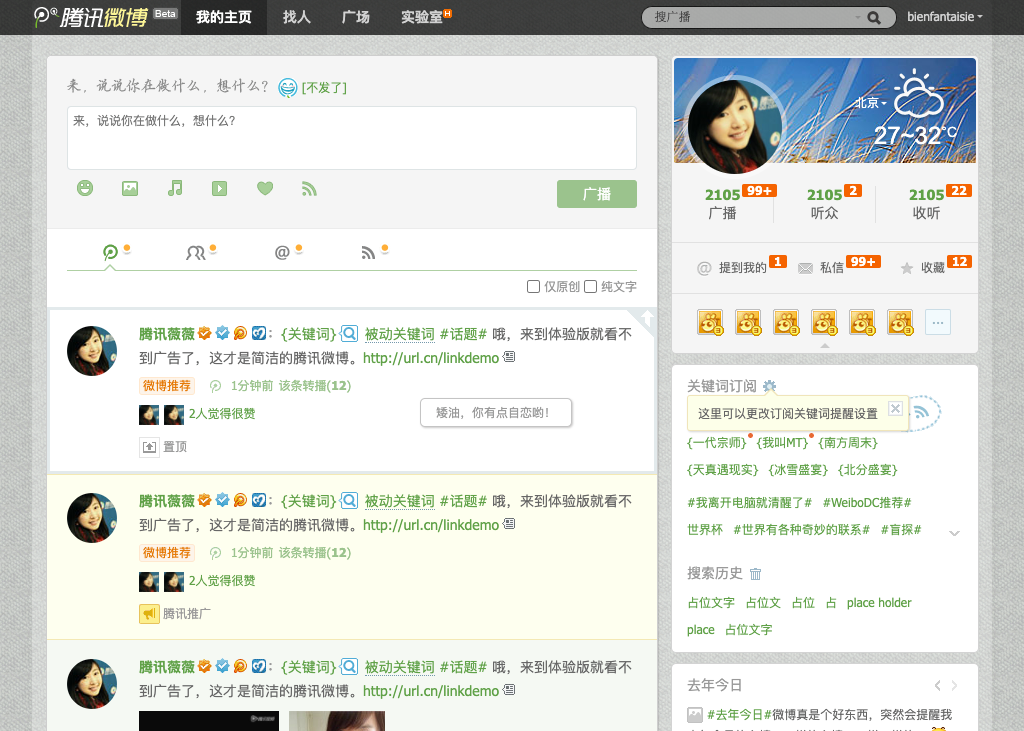The width and height of the screenshot is (1024, 731).
Task: Open the bienfantaisie account dropdown
Action: (945, 17)
